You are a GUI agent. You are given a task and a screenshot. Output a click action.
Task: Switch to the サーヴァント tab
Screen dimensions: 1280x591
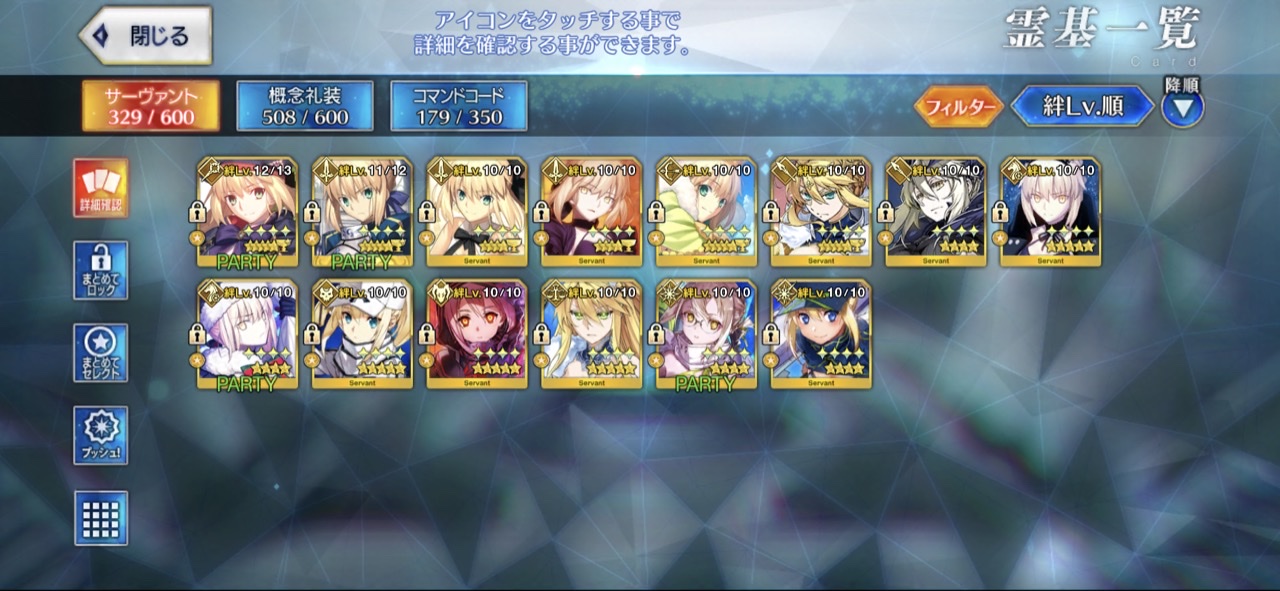151,106
